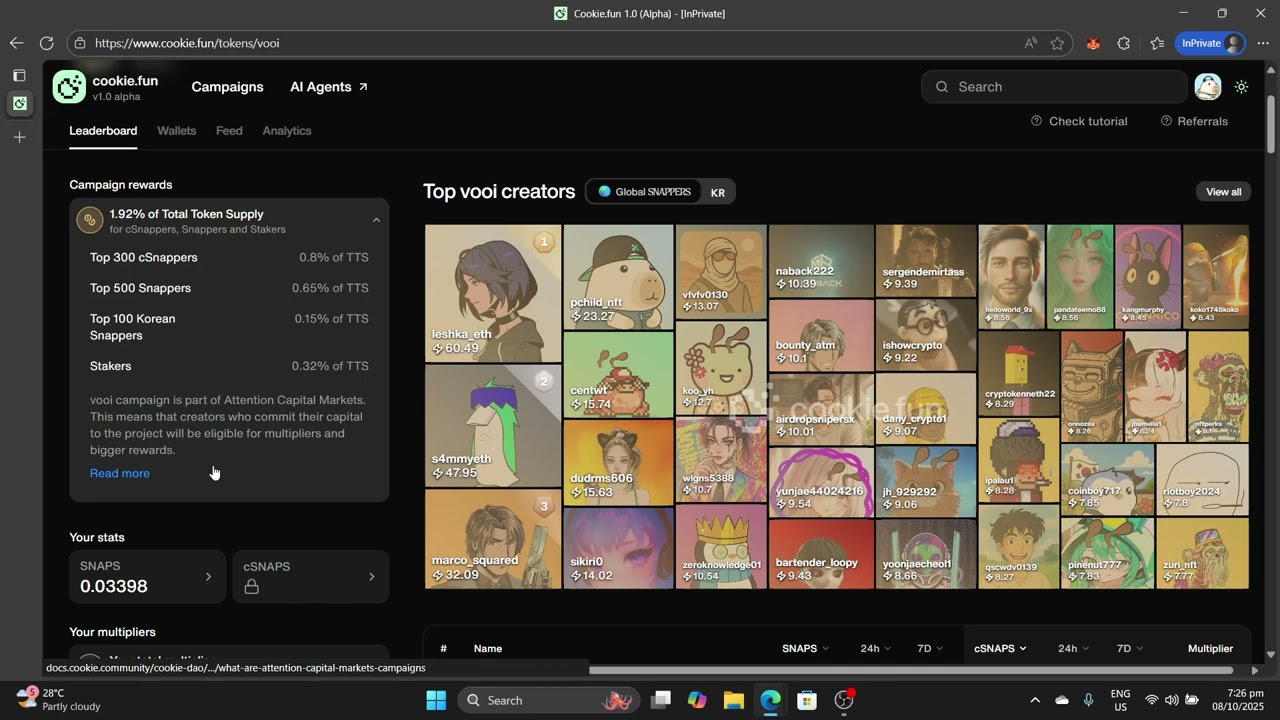
Task: Show hidden system tray icons
Action: click(x=1035, y=700)
